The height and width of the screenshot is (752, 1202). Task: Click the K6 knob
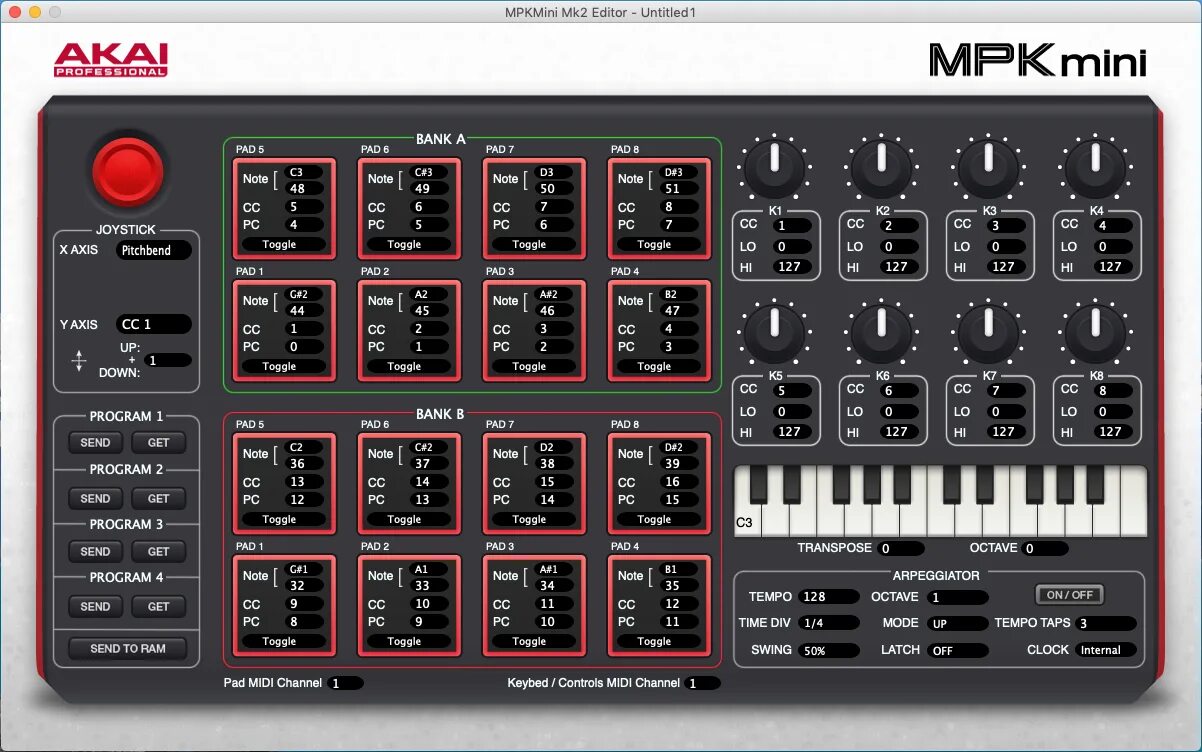click(x=881, y=334)
